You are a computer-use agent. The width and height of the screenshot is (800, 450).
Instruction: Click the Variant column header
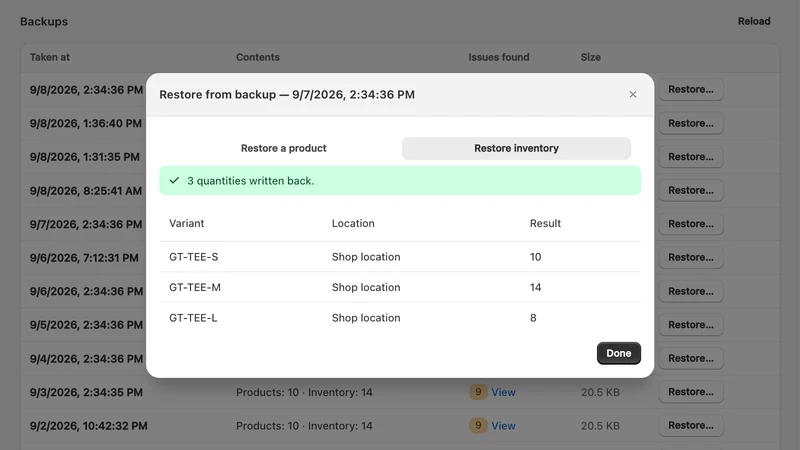(x=187, y=223)
